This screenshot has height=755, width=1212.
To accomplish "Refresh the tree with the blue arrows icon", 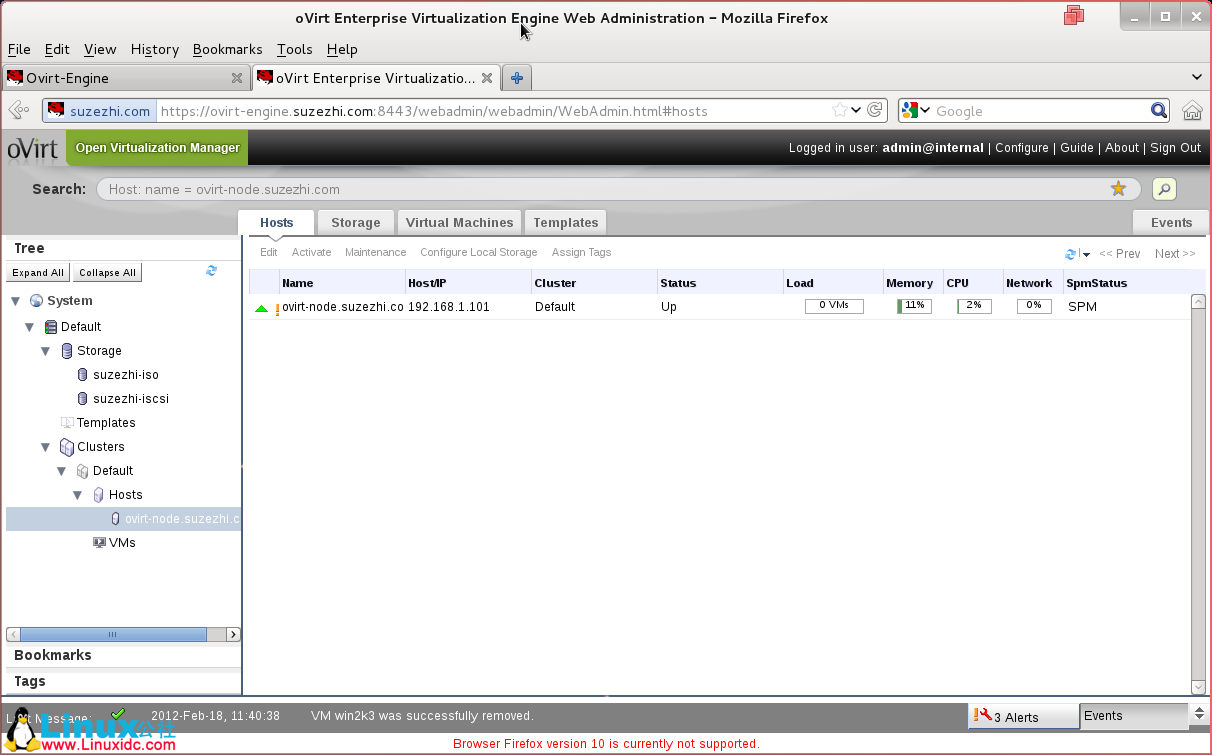I will (x=211, y=271).
